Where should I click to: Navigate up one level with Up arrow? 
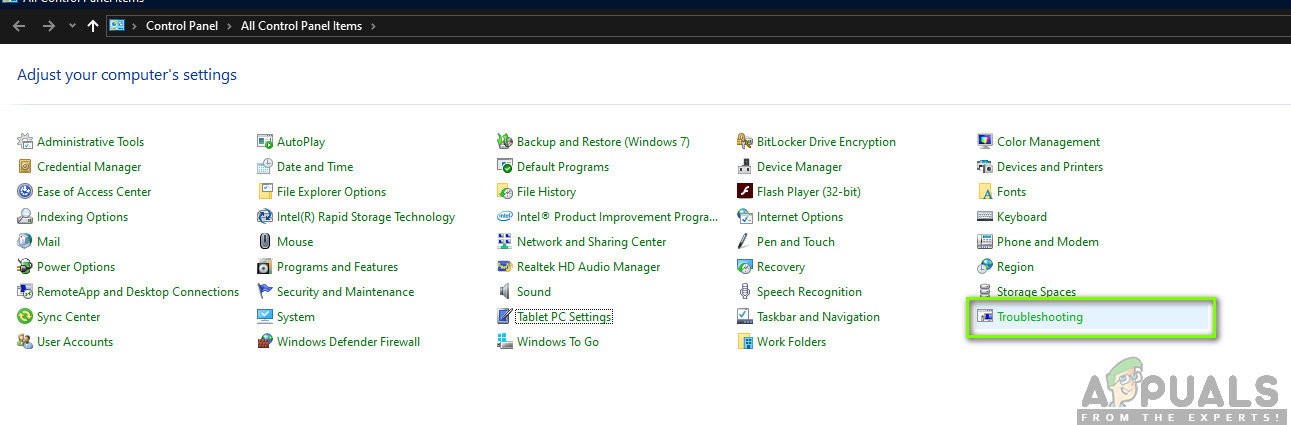tap(93, 26)
